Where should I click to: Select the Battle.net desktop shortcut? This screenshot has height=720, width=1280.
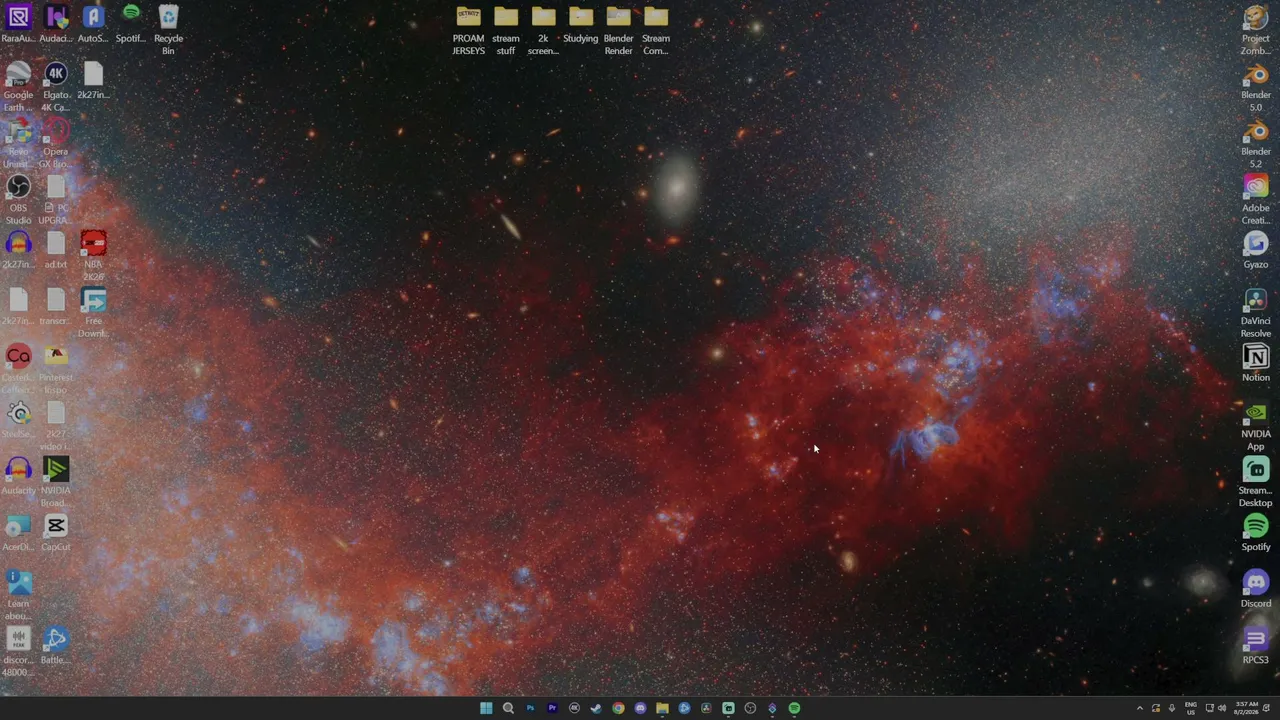56,646
